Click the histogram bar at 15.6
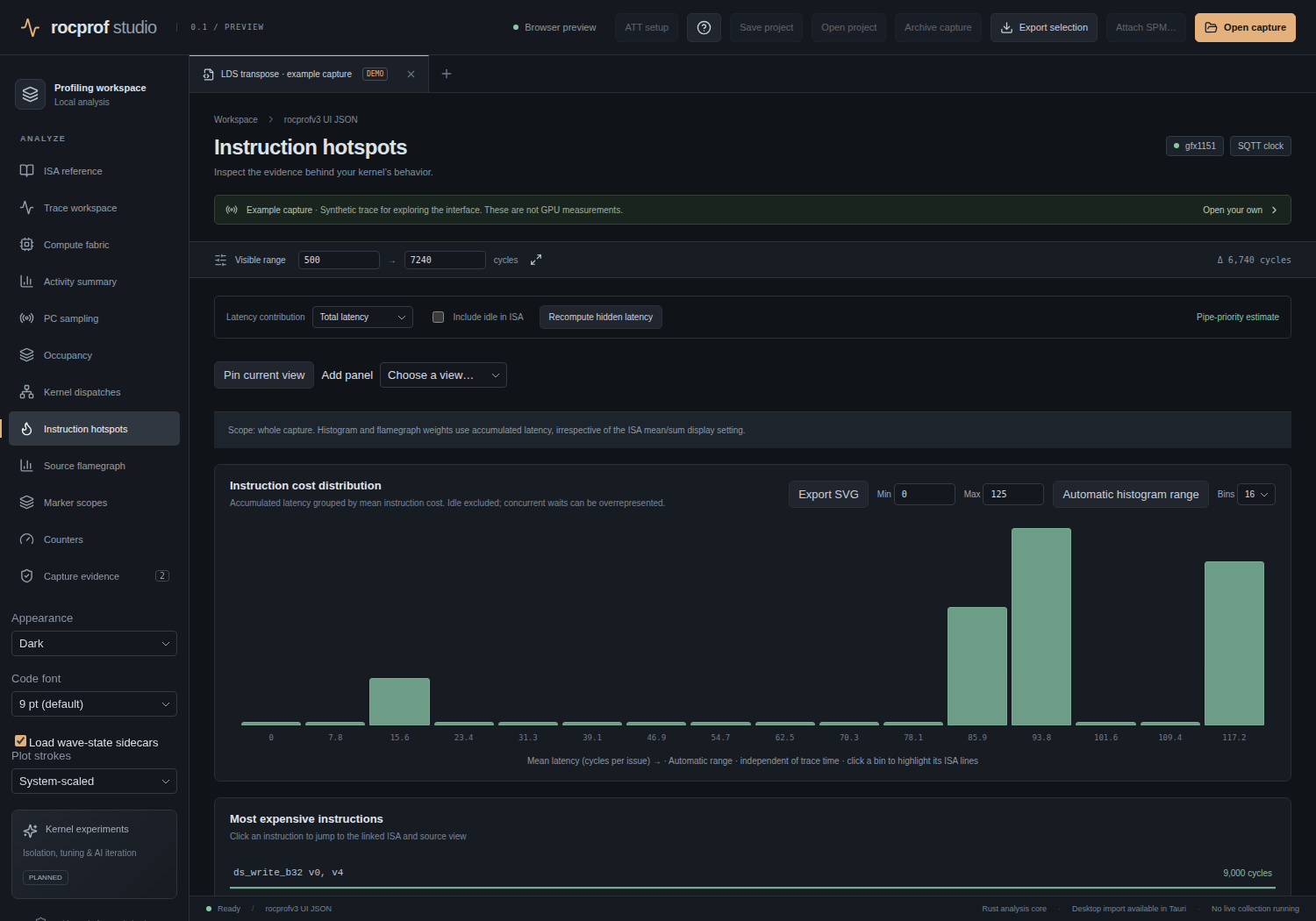 coord(399,702)
